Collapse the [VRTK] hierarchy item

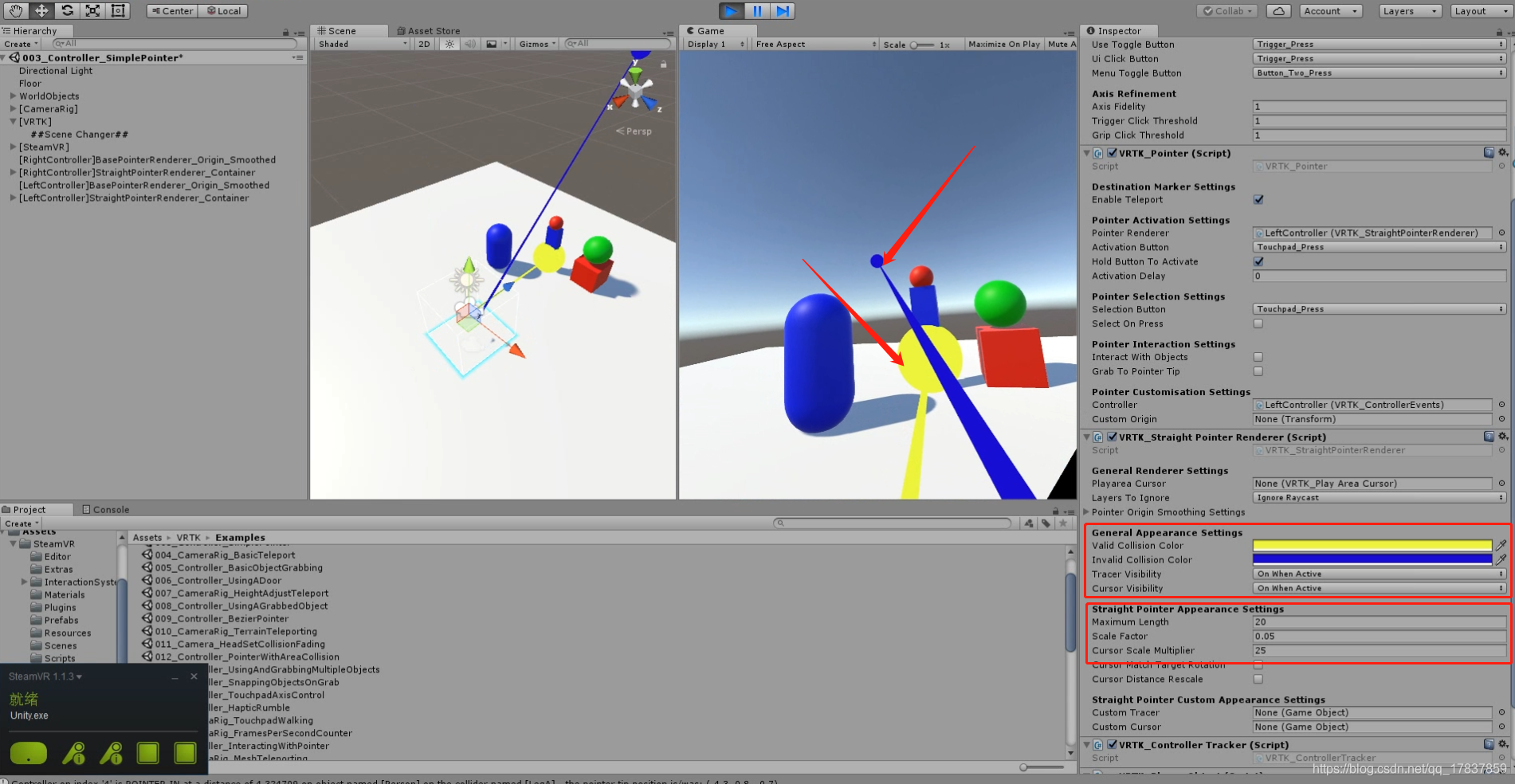pyautogui.click(x=14, y=121)
